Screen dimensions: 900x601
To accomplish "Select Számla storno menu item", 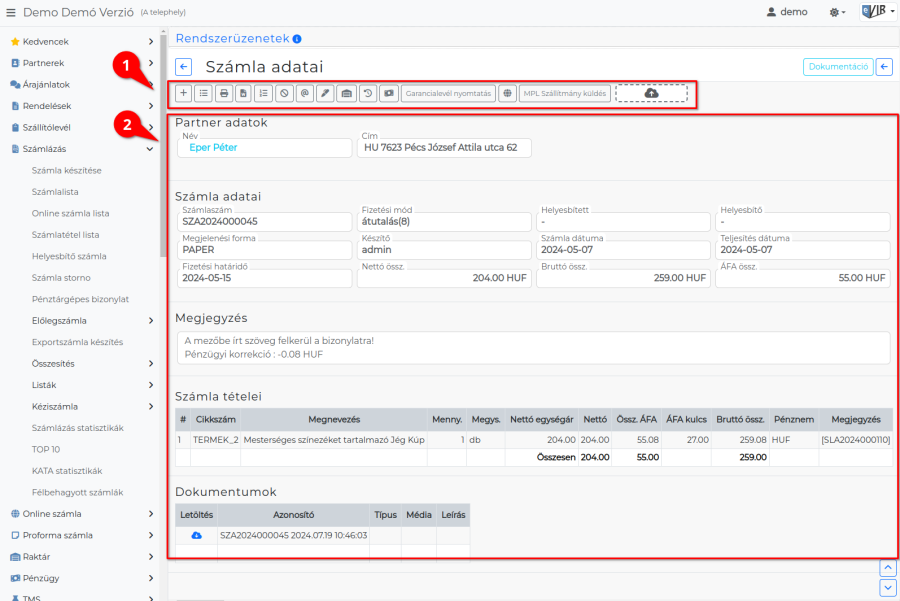I will [x=62, y=277].
